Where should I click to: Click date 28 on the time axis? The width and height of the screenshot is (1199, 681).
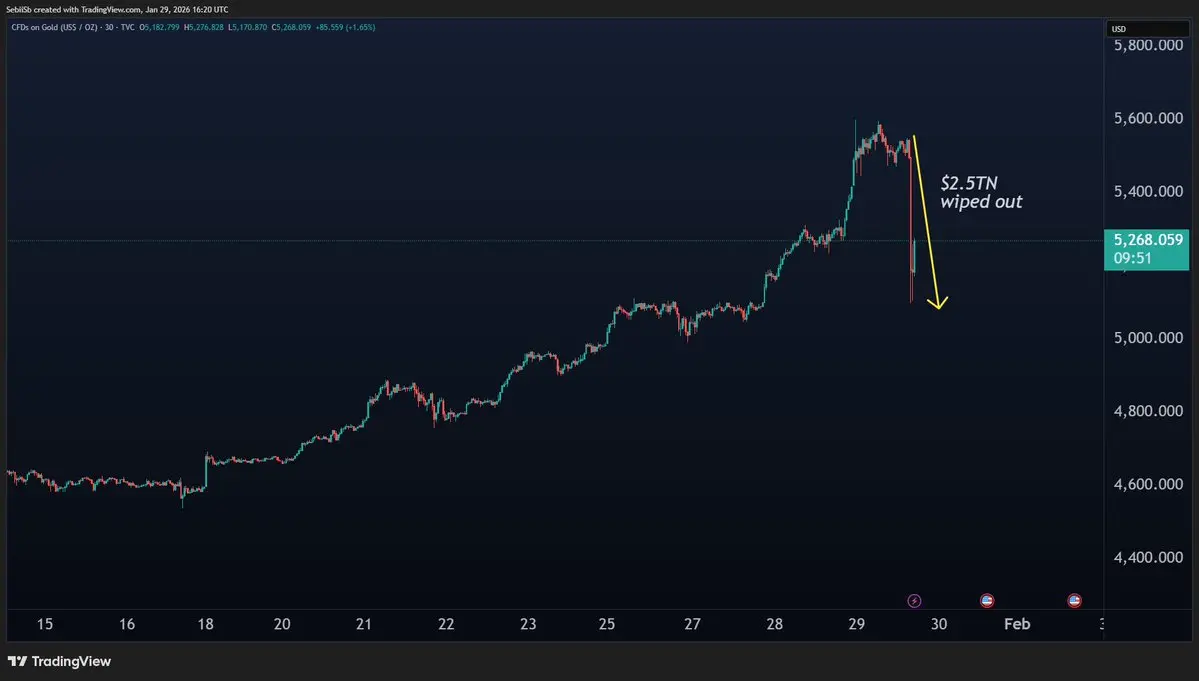tap(775, 624)
